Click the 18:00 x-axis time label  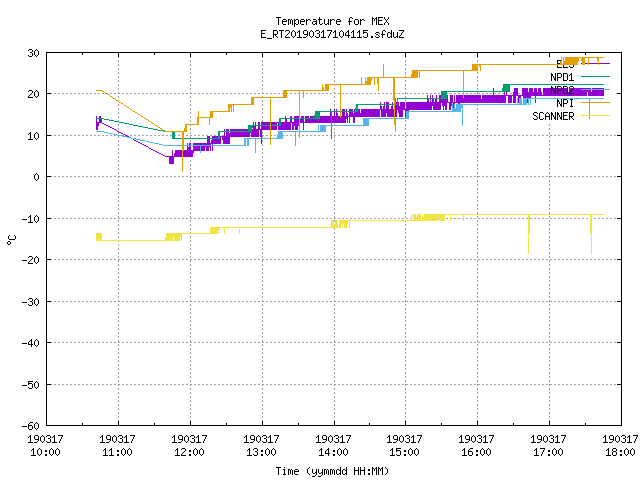click(x=620, y=452)
